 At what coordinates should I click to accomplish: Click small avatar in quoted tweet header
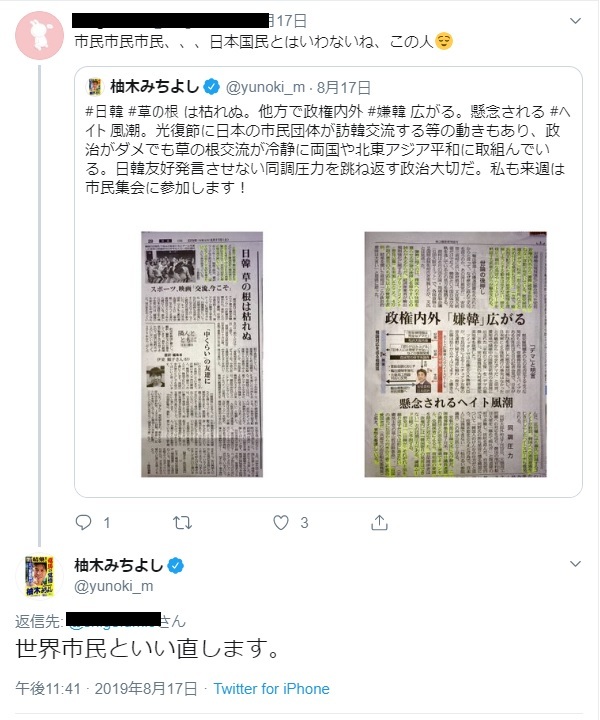95,86
